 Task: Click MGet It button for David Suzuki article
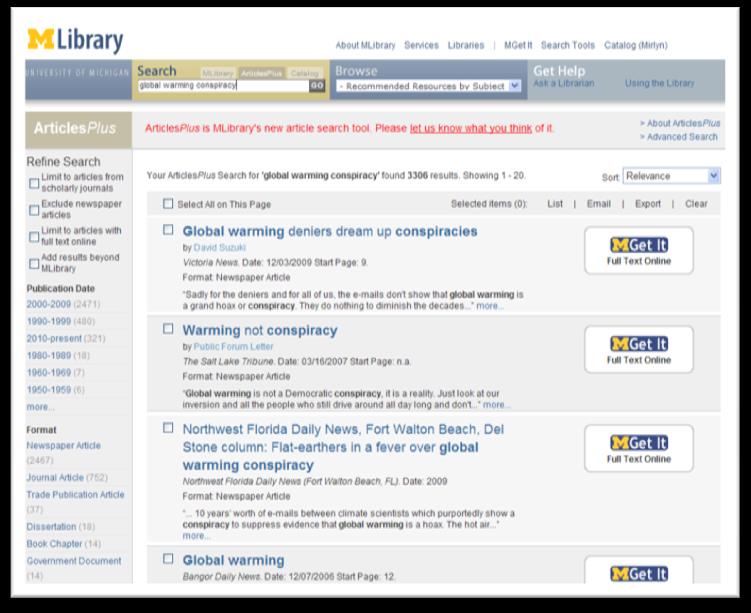[639, 250]
